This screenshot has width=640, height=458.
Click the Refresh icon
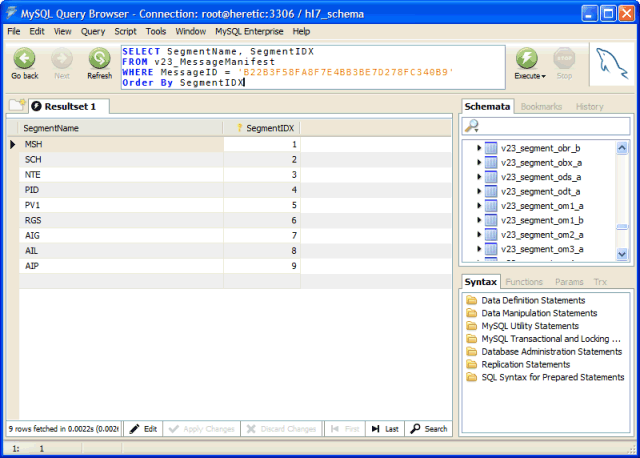coord(100,58)
